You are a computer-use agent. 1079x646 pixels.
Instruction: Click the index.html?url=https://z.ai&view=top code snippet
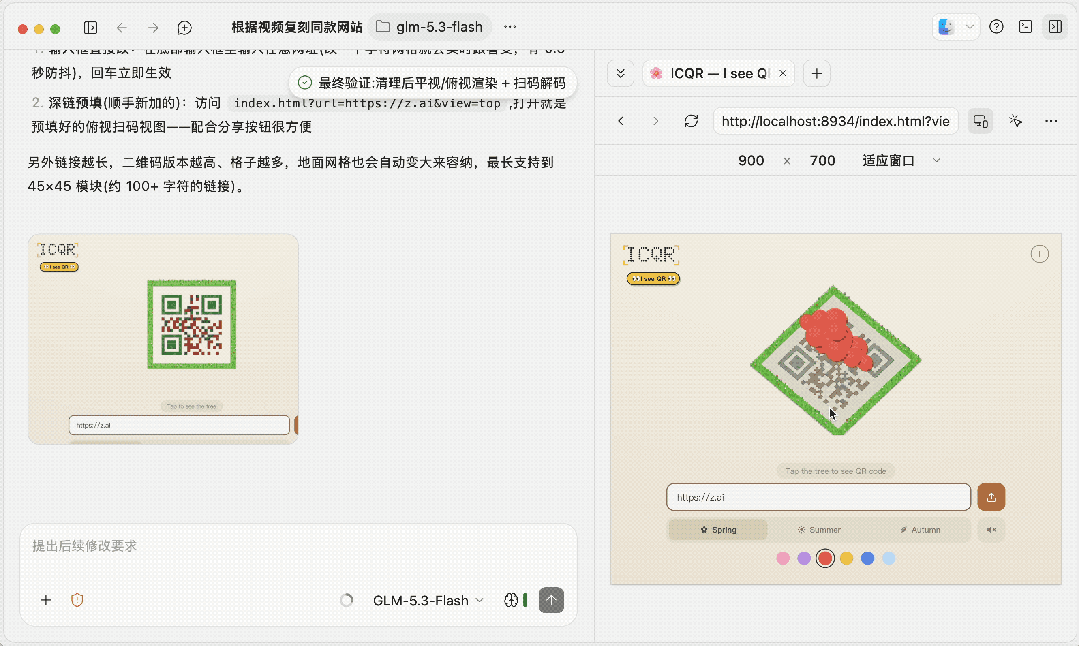tap(367, 103)
